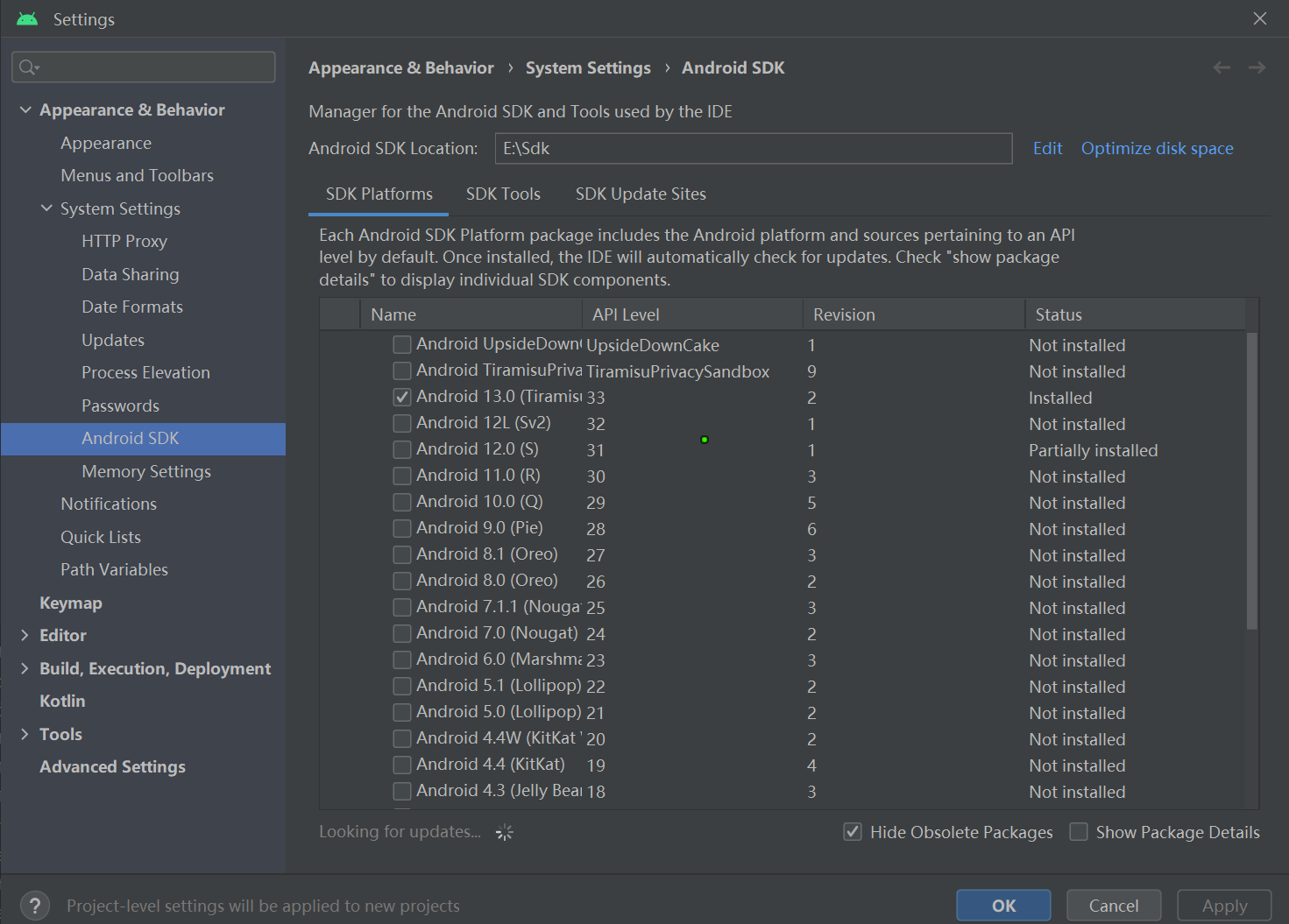Image resolution: width=1289 pixels, height=924 pixels.
Task: Click the search magnifier icon
Action: (x=29, y=67)
